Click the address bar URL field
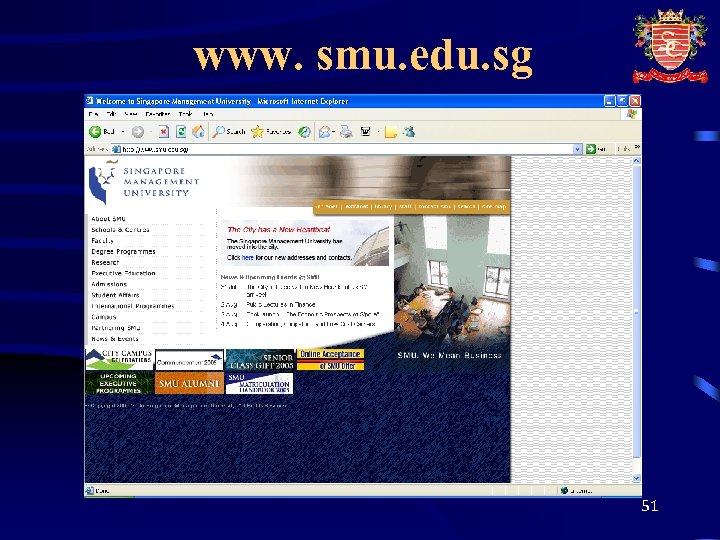Screen dimensions: 720x540 coord(346,149)
